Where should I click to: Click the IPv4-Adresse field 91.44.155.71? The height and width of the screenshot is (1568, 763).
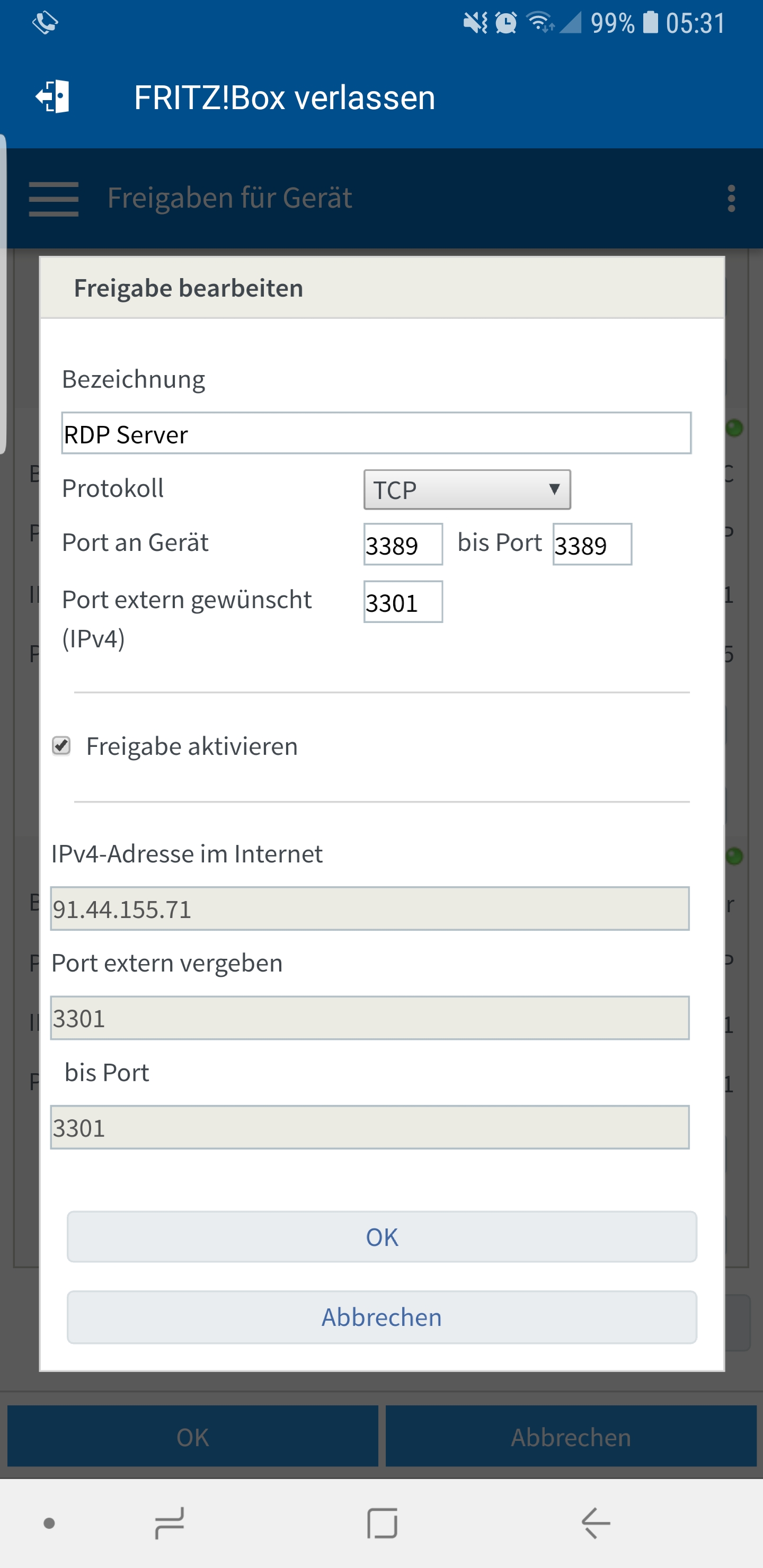370,908
